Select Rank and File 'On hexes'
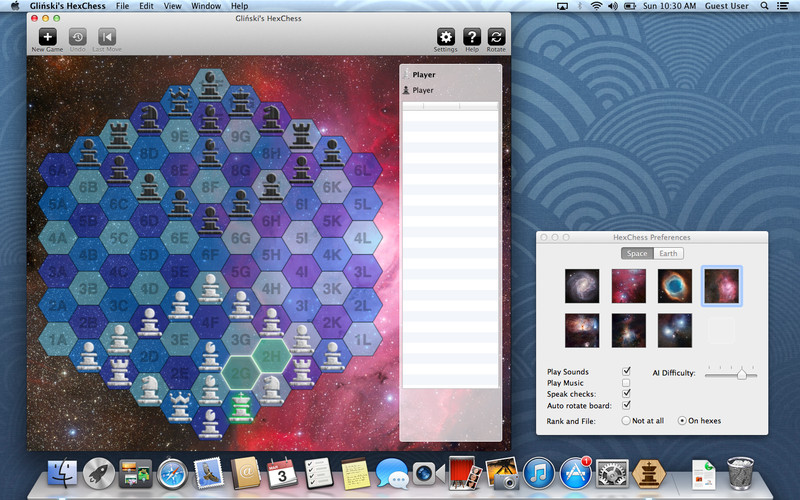 682,421
